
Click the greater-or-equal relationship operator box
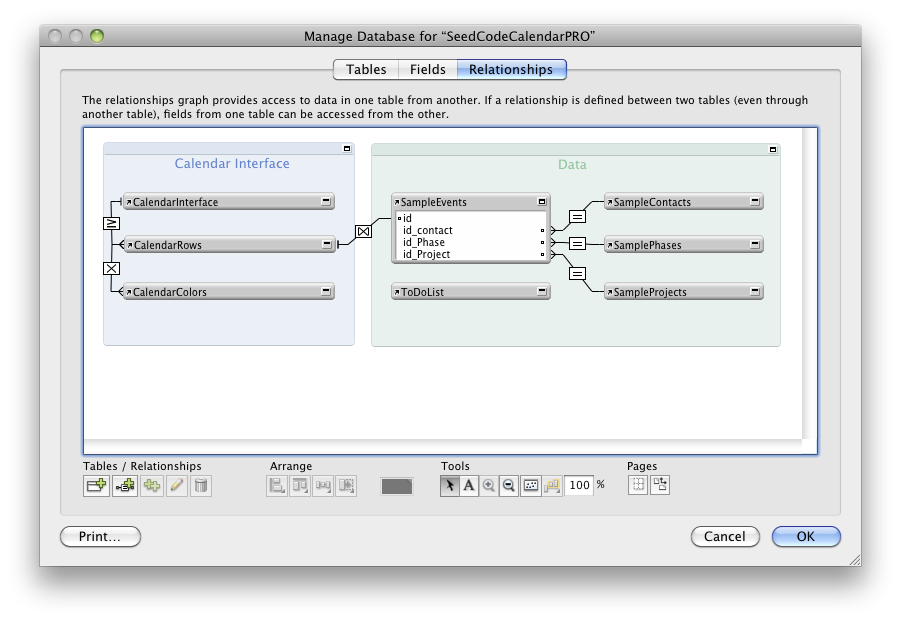click(x=111, y=223)
